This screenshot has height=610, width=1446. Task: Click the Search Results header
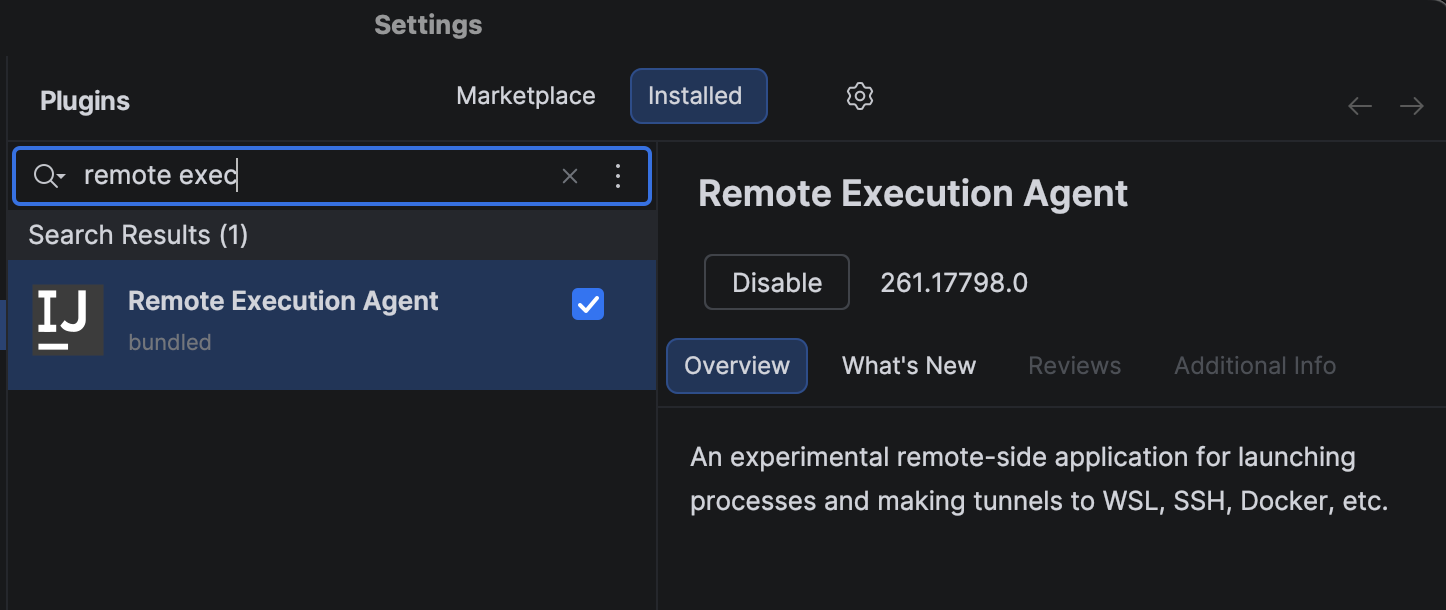tap(138, 234)
